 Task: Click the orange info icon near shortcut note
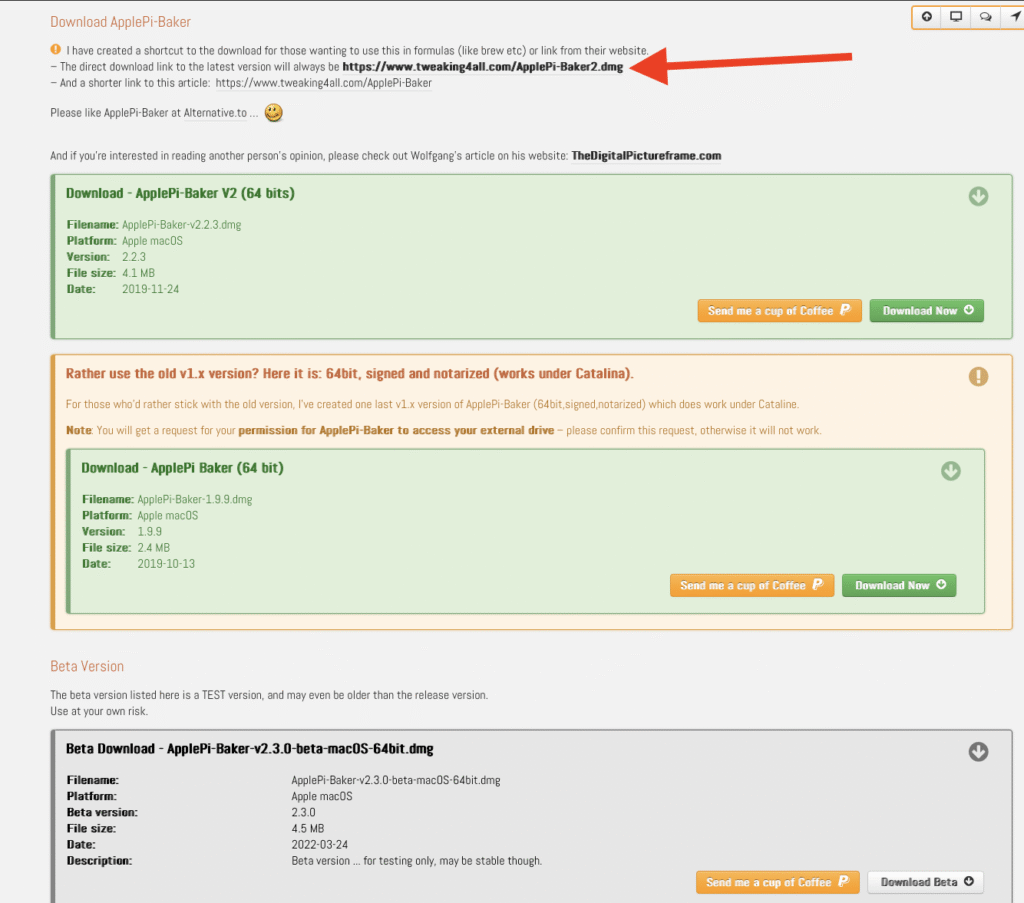55,50
